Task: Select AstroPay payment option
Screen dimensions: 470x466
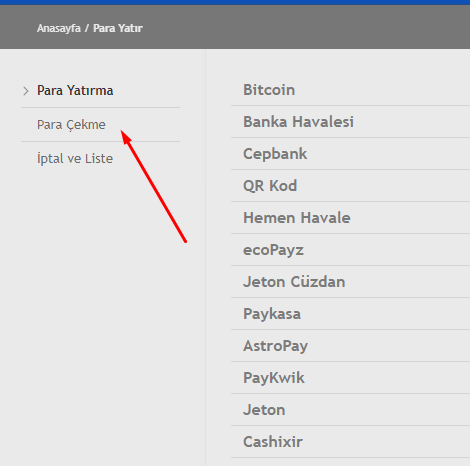Action: coord(350,346)
